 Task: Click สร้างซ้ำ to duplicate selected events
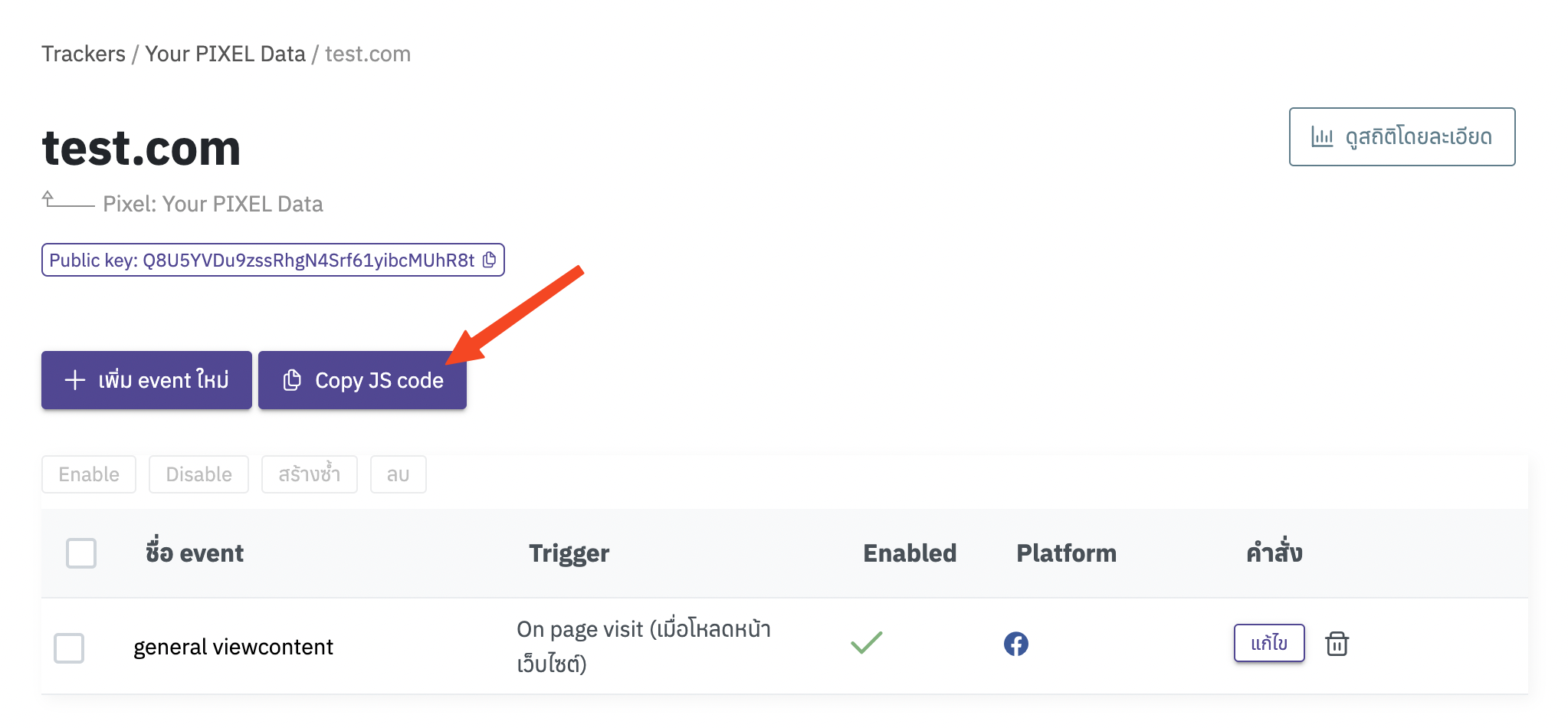[309, 474]
